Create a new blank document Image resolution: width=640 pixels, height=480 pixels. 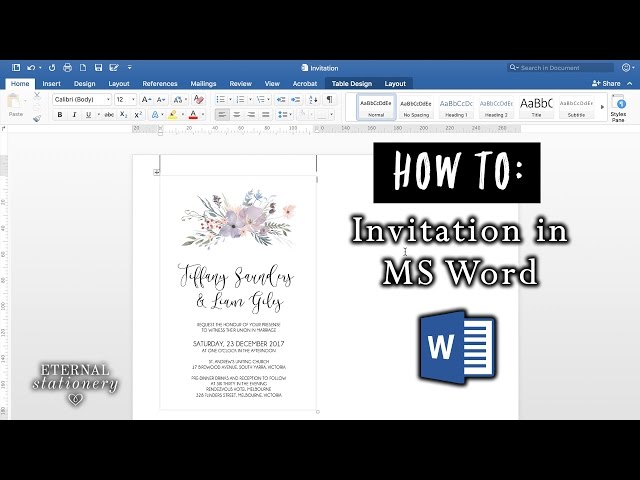pyautogui.click(x=83, y=67)
